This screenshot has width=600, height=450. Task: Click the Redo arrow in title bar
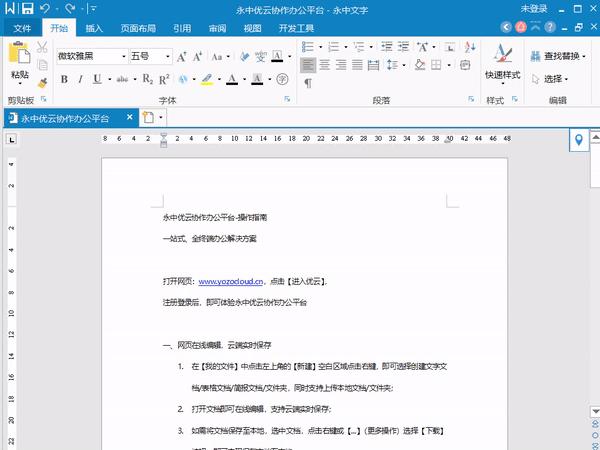click(x=70, y=8)
